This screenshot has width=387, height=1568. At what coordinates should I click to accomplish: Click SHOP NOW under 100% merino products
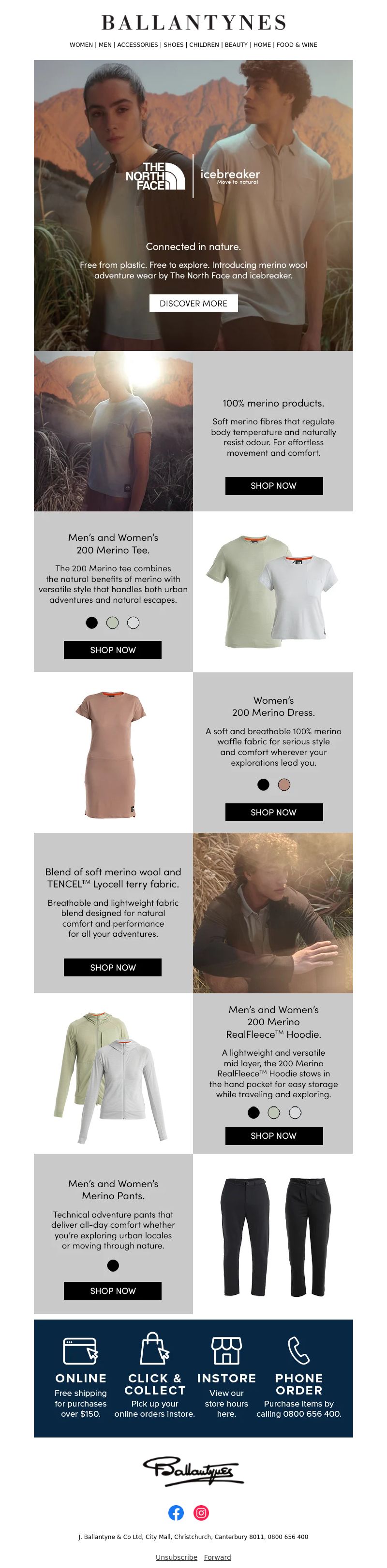[274, 485]
